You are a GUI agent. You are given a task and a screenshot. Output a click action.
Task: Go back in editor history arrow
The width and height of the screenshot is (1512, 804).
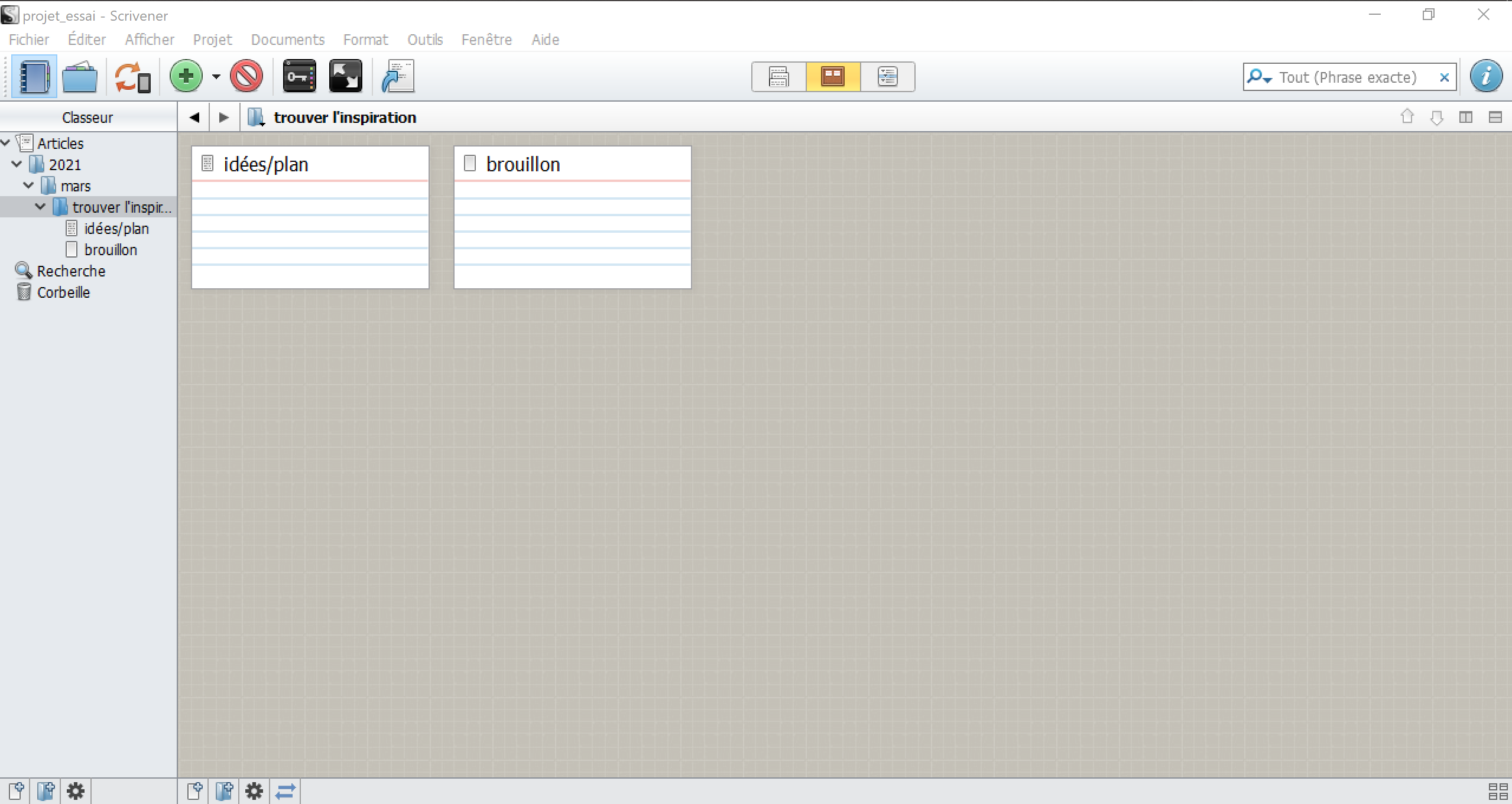(194, 117)
